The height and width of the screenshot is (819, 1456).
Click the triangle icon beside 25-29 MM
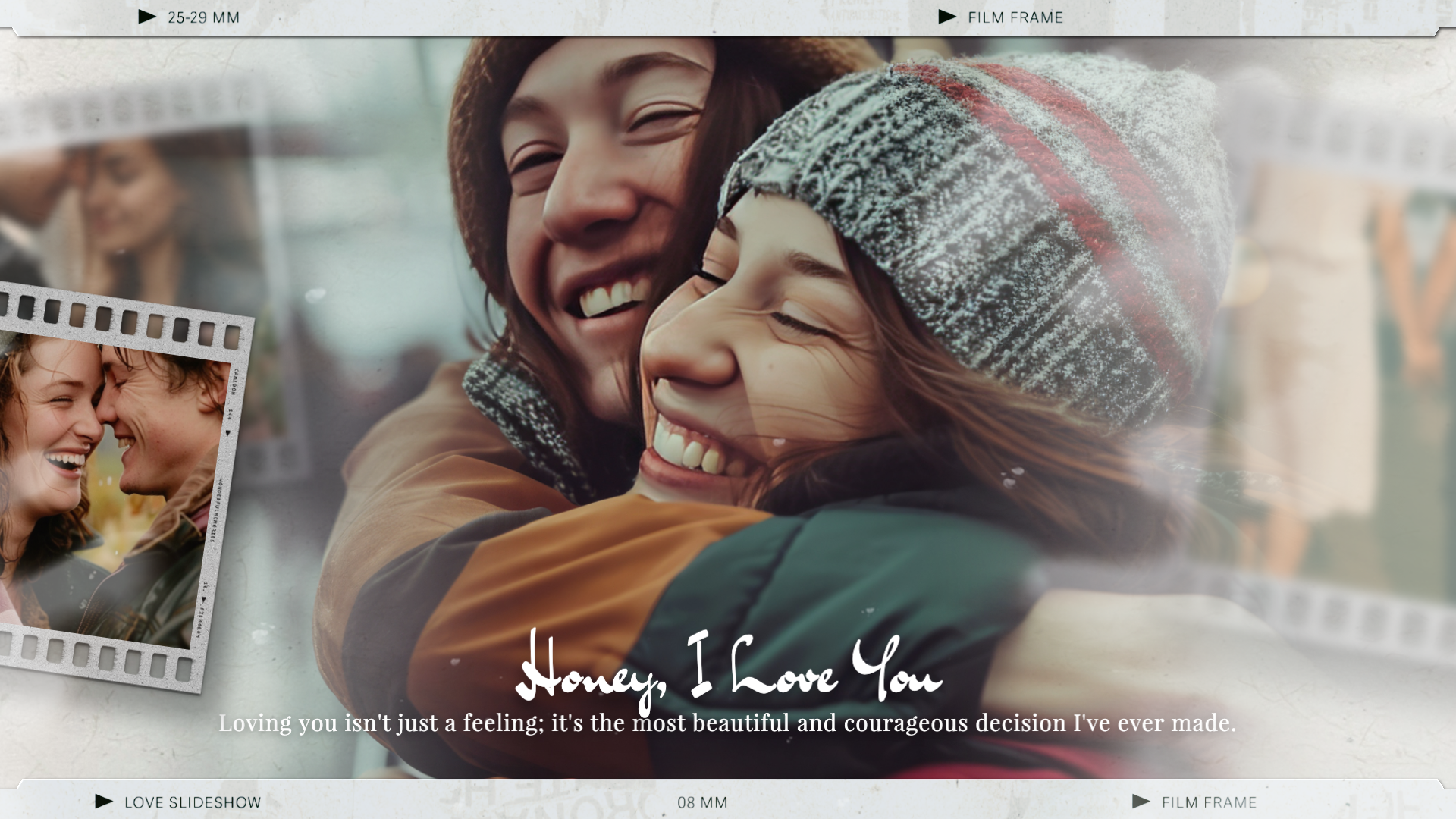pyautogui.click(x=147, y=17)
